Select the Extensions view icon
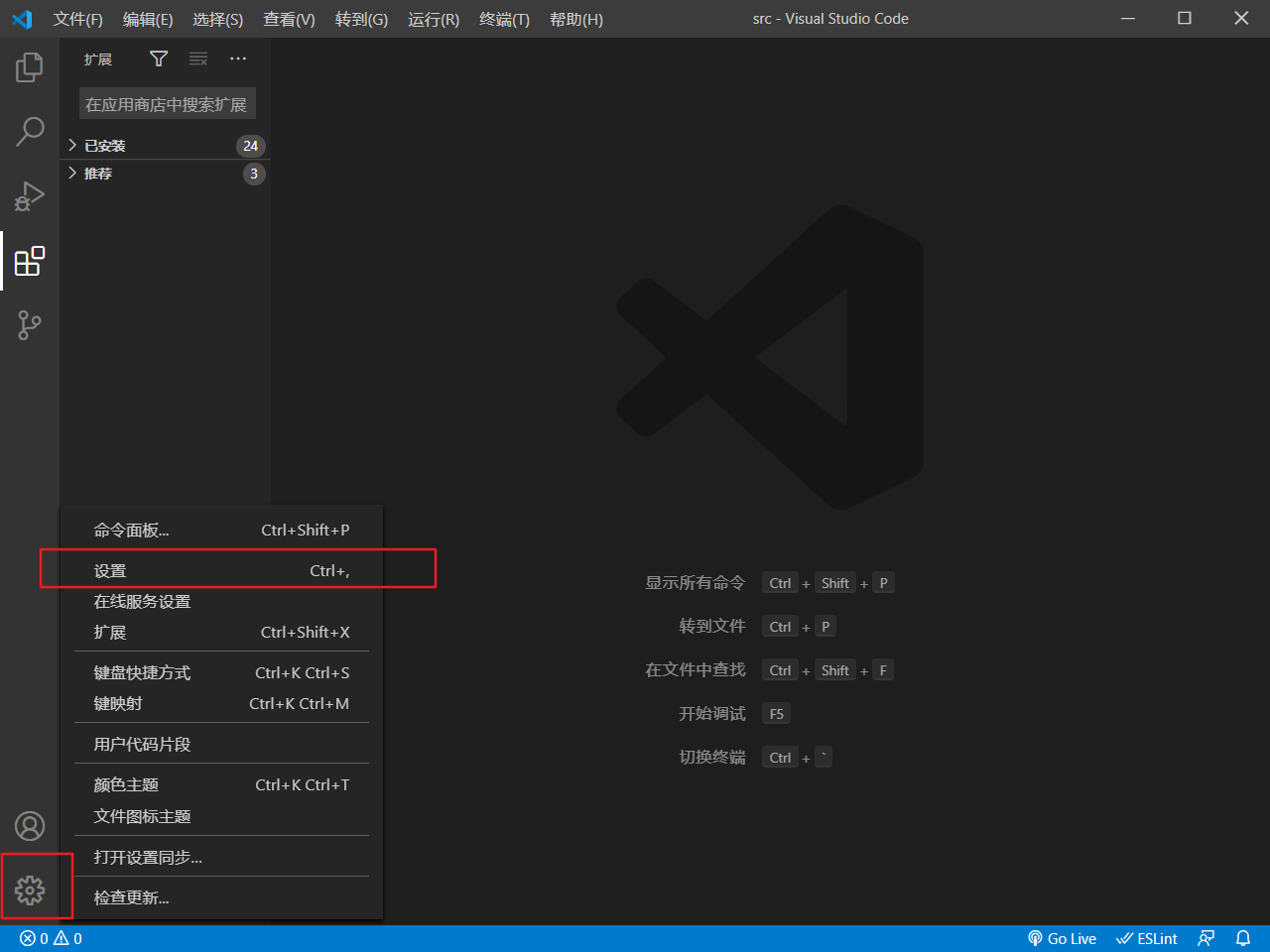Screen dimensions: 1270x952 click(x=30, y=261)
